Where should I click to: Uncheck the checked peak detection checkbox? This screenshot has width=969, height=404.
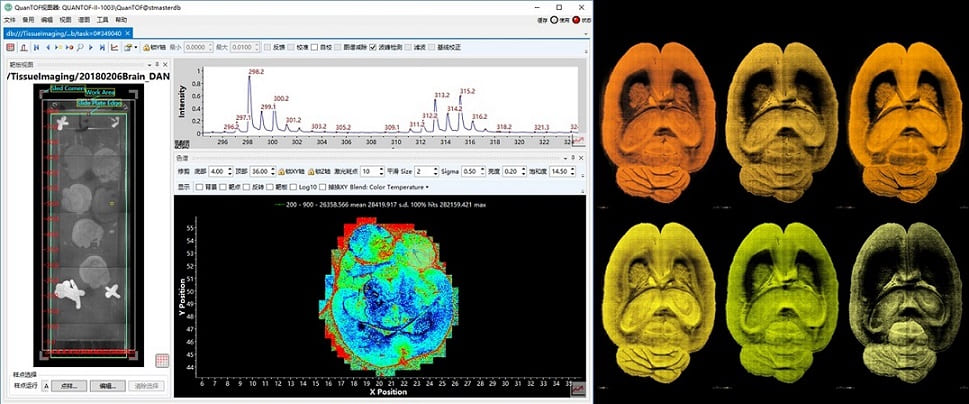373,48
